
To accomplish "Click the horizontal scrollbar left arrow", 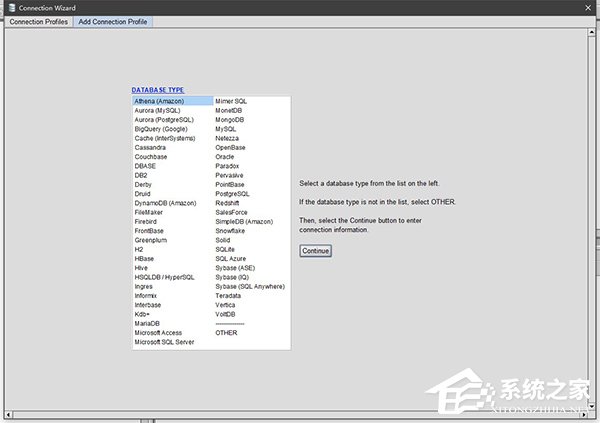I will point(8,414).
